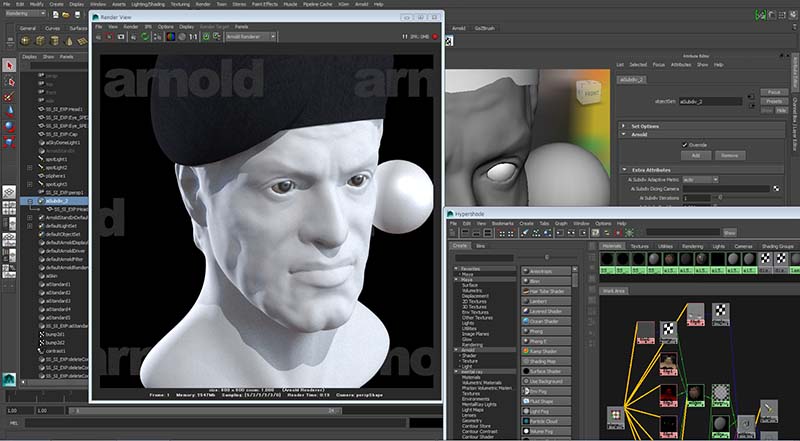Choose the Paint Selection tool in the toolbox
The width and height of the screenshot is (800, 441).
point(9,96)
